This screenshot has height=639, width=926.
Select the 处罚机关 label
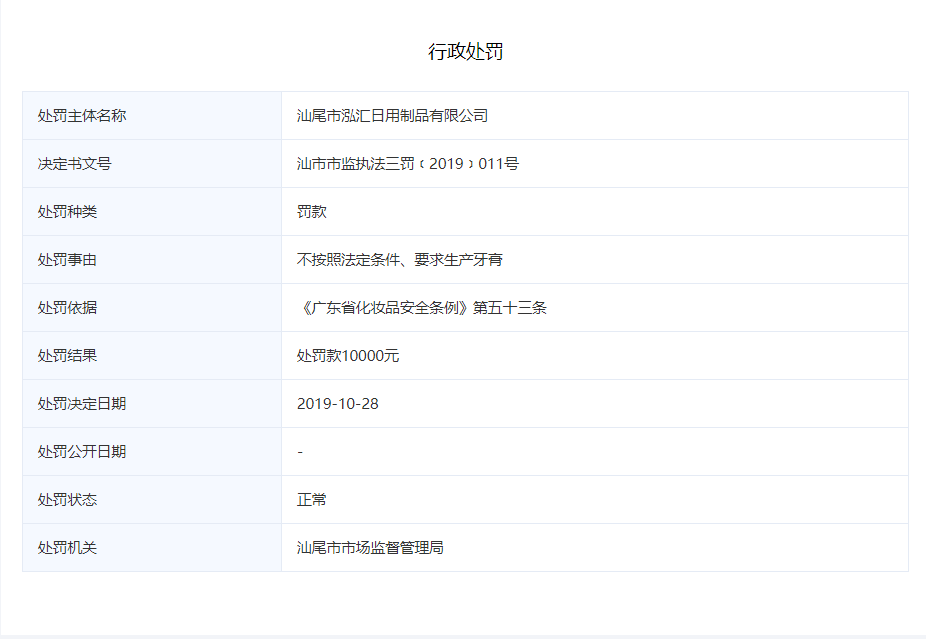[67, 547]
